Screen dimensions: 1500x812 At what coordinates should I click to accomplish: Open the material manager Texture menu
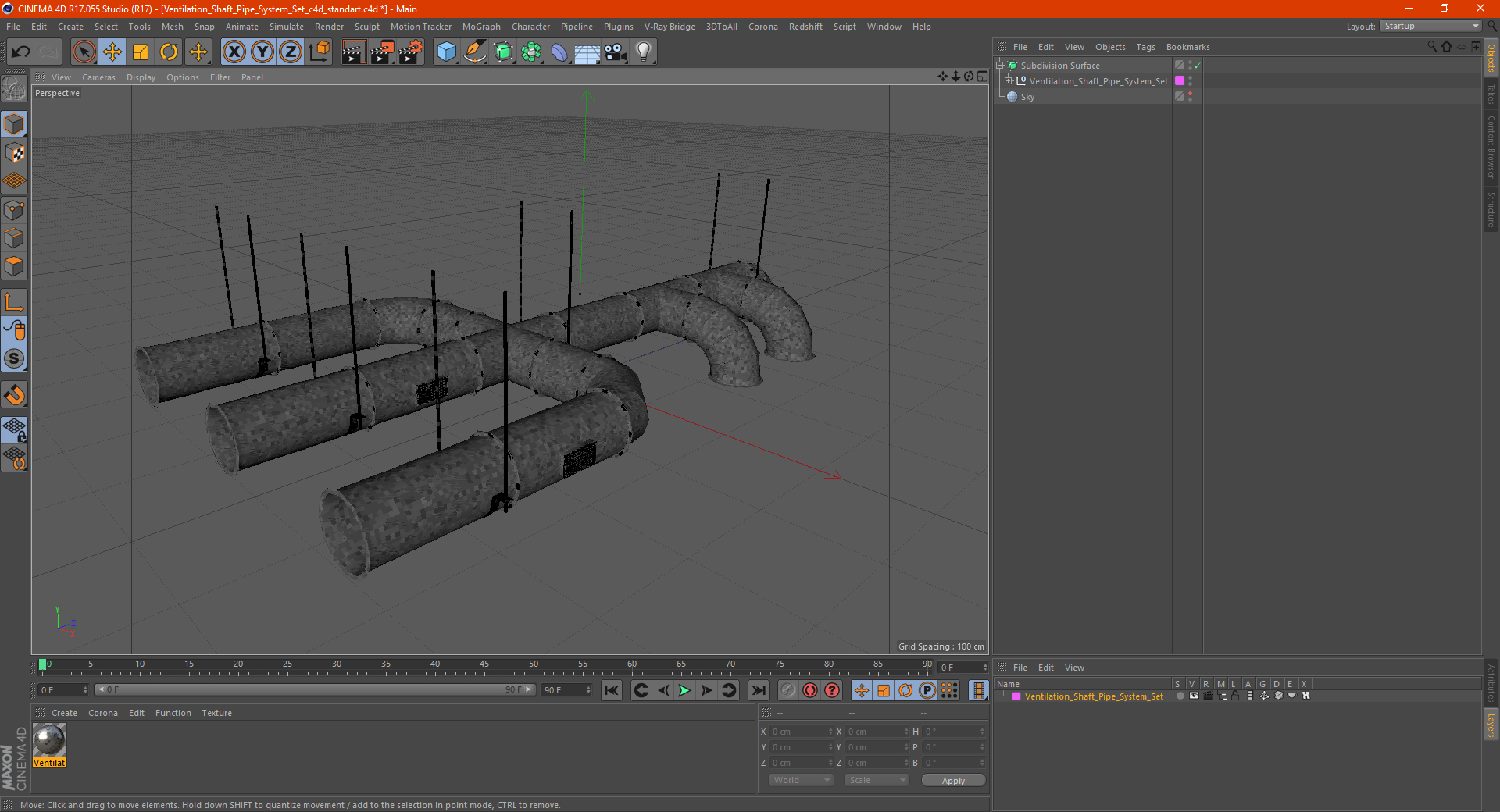pos(216,713)
